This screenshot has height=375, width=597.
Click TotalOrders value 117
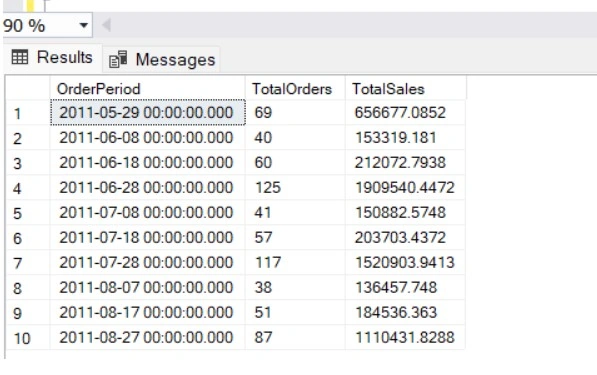[295, 263]
